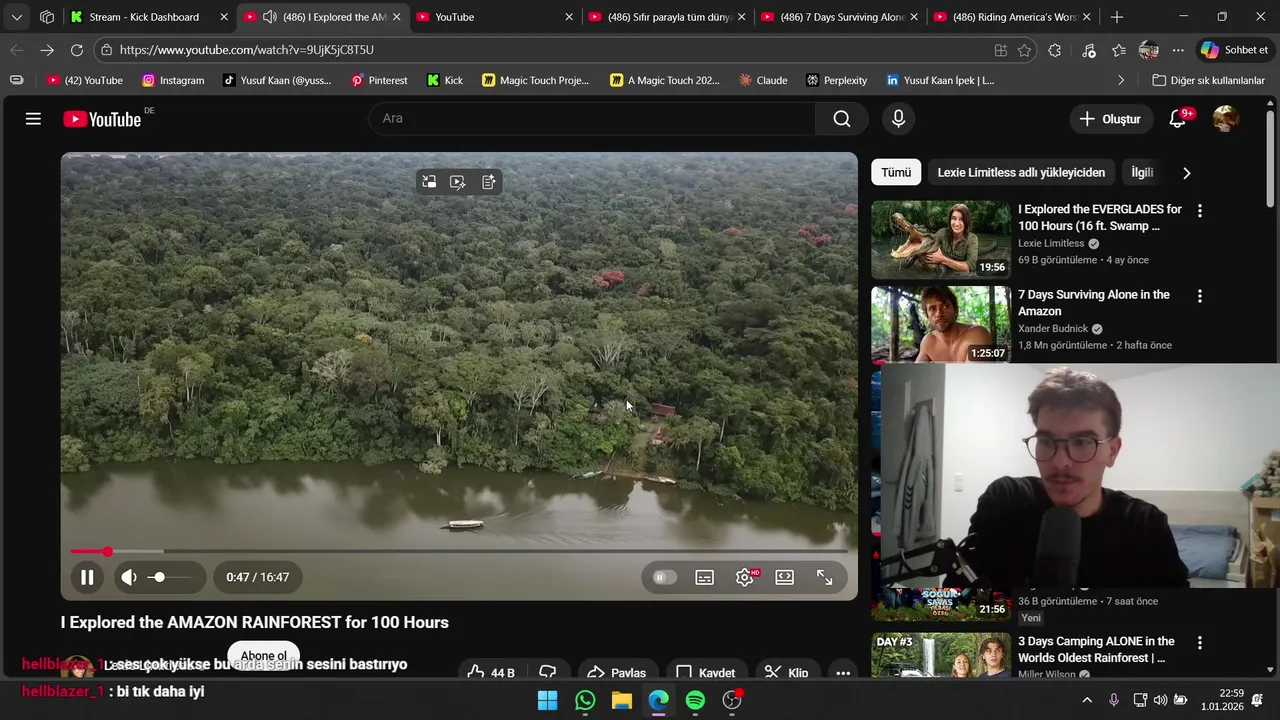
Task: Subscribe using the Abone ol button
Action: point(264,656)
